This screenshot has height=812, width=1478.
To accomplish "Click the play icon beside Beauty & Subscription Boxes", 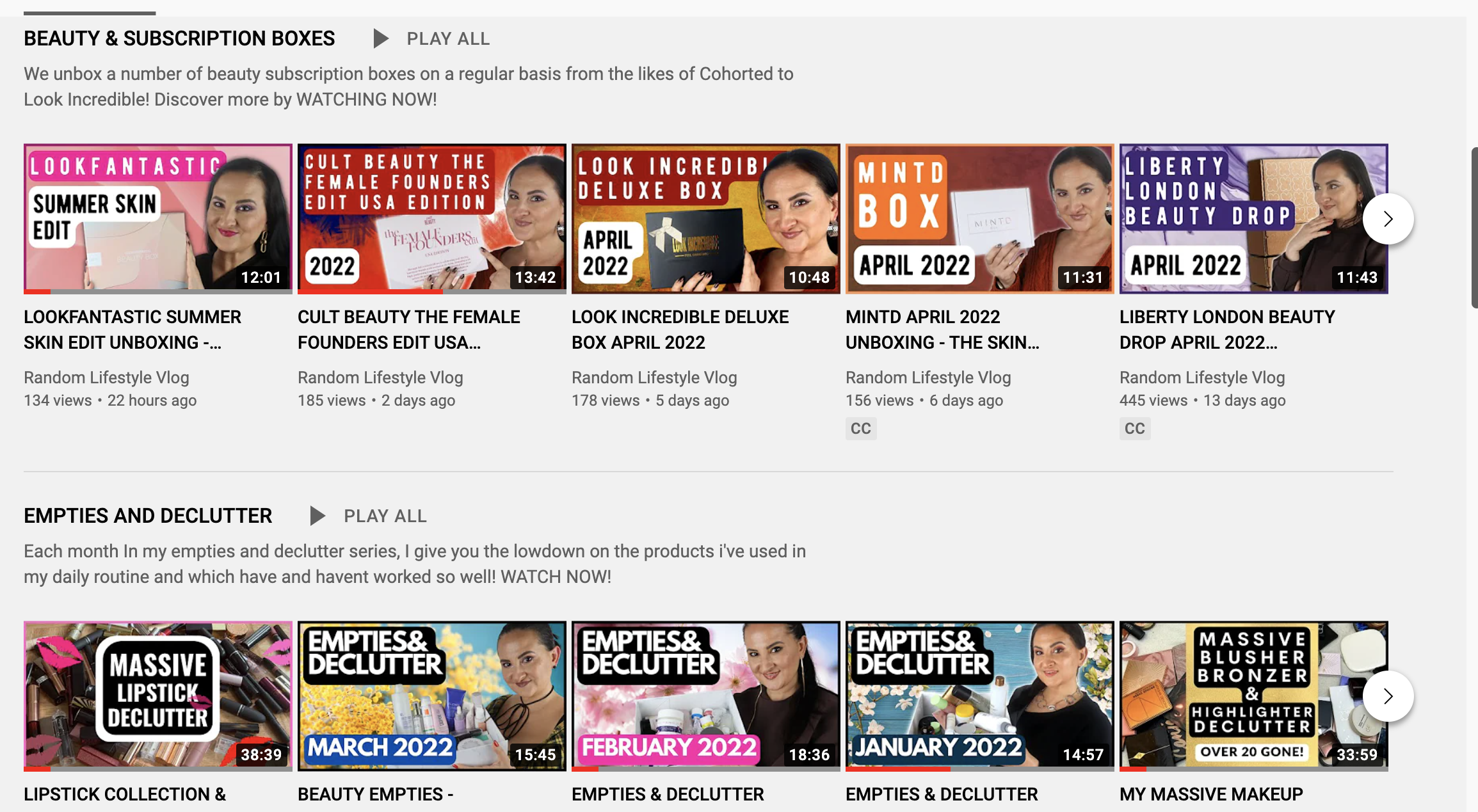I will click(381, 38).
